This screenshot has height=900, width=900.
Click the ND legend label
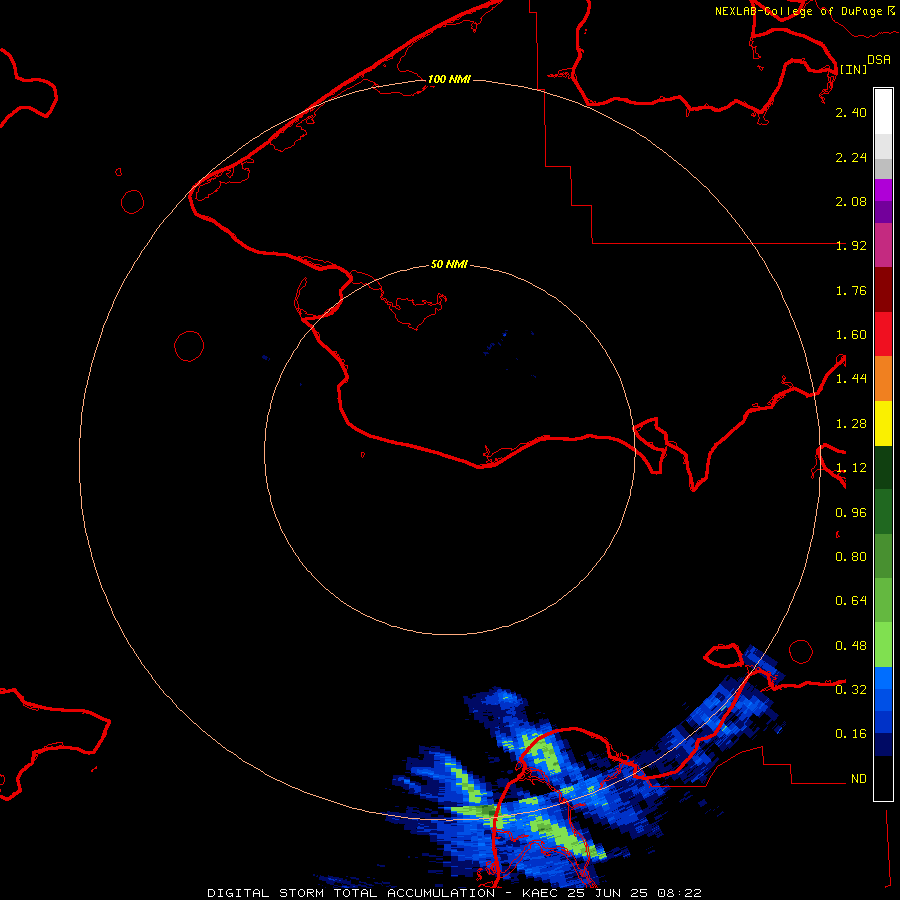coord(859,779)
